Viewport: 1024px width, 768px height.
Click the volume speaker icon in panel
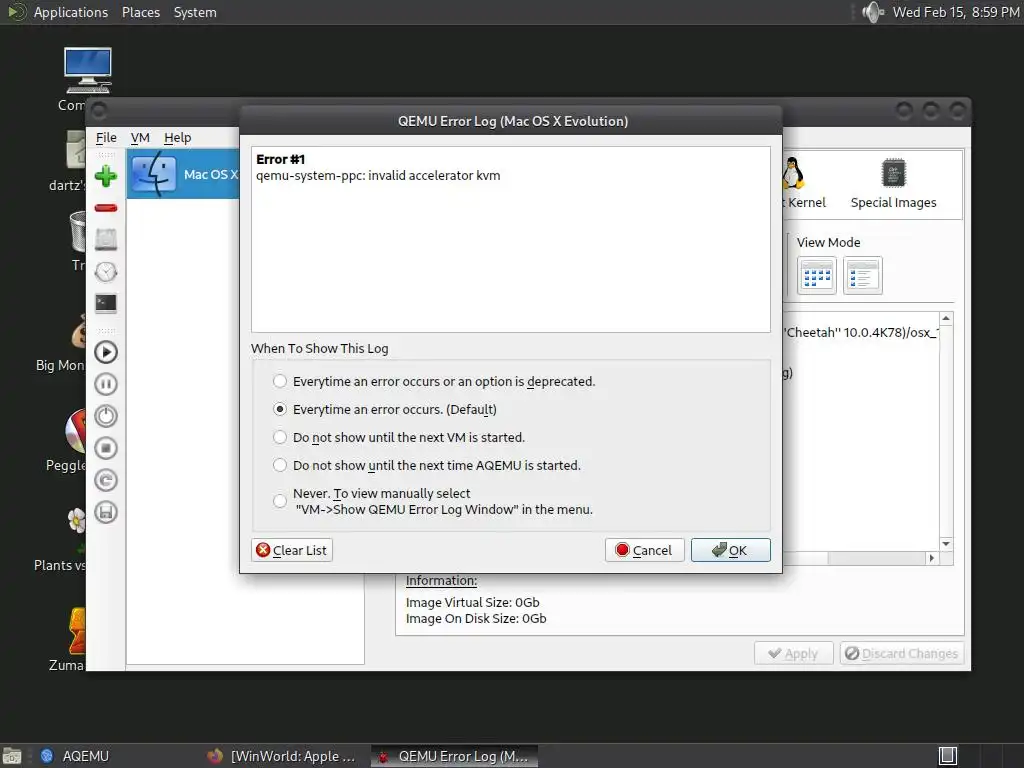coord(872,12)
